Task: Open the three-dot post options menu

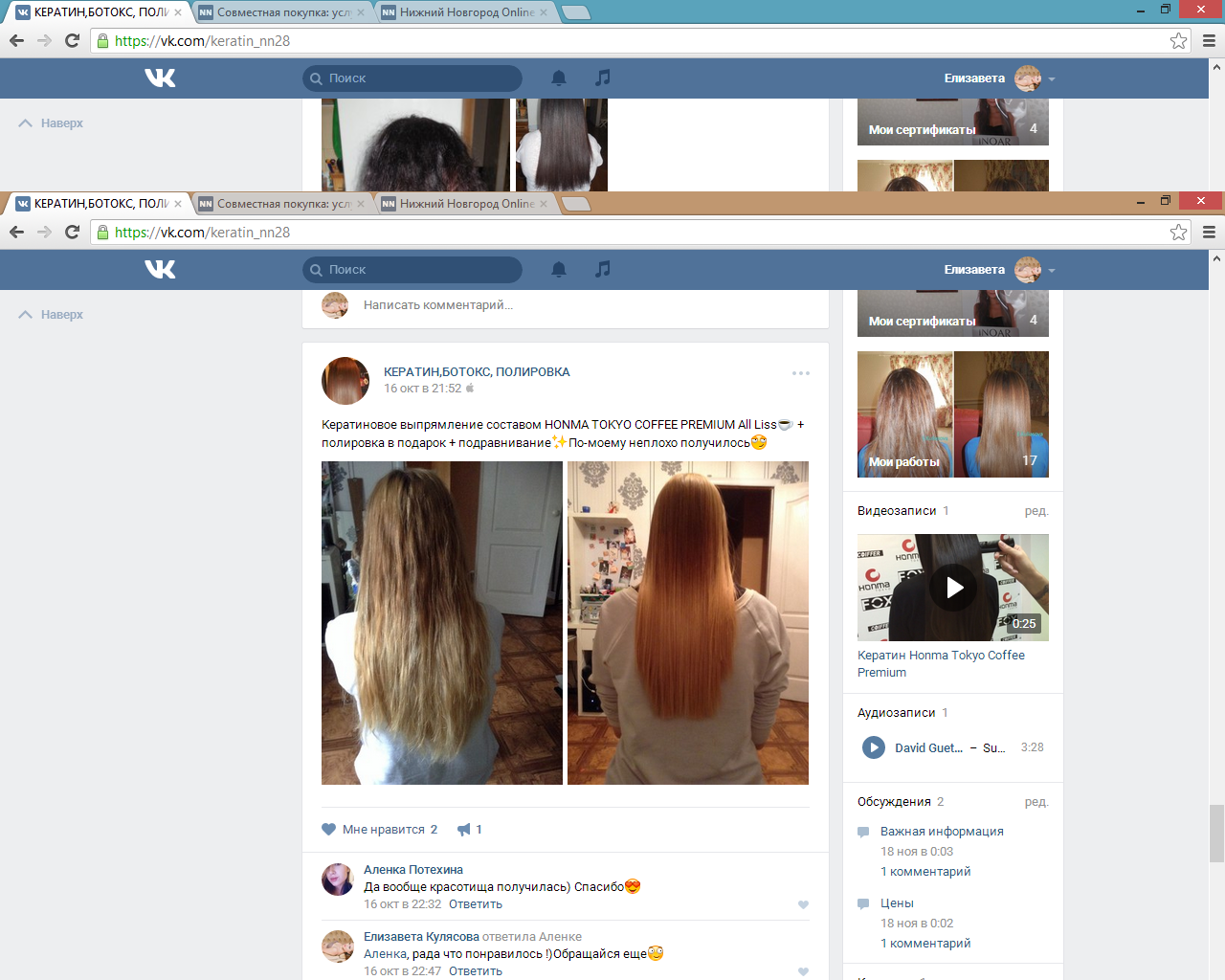Action: (x=801, y=373)
